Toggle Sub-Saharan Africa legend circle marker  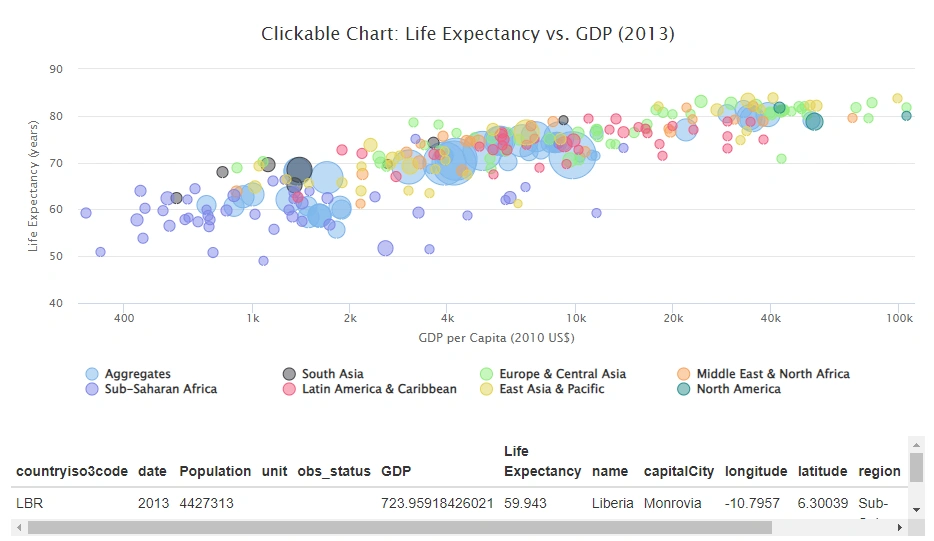click(x=92, y=389)
